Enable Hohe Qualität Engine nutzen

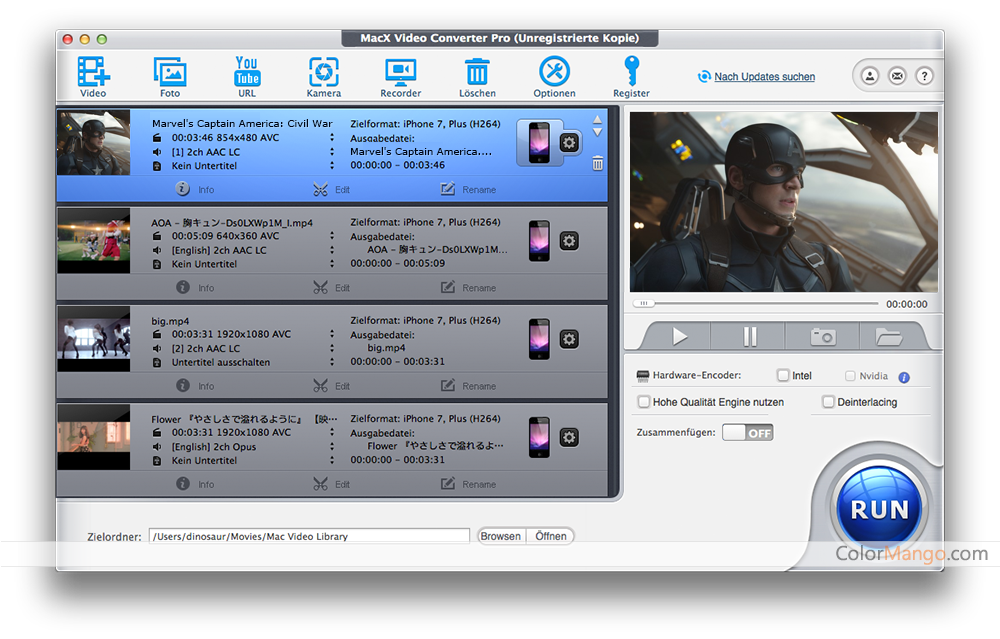pos(644,402)
